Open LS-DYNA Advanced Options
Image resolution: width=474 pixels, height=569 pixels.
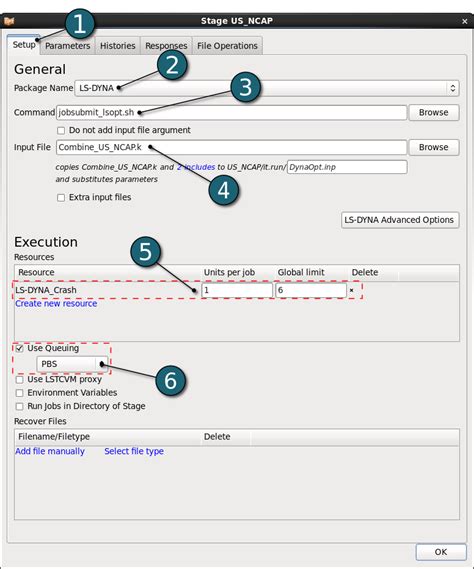400,220
